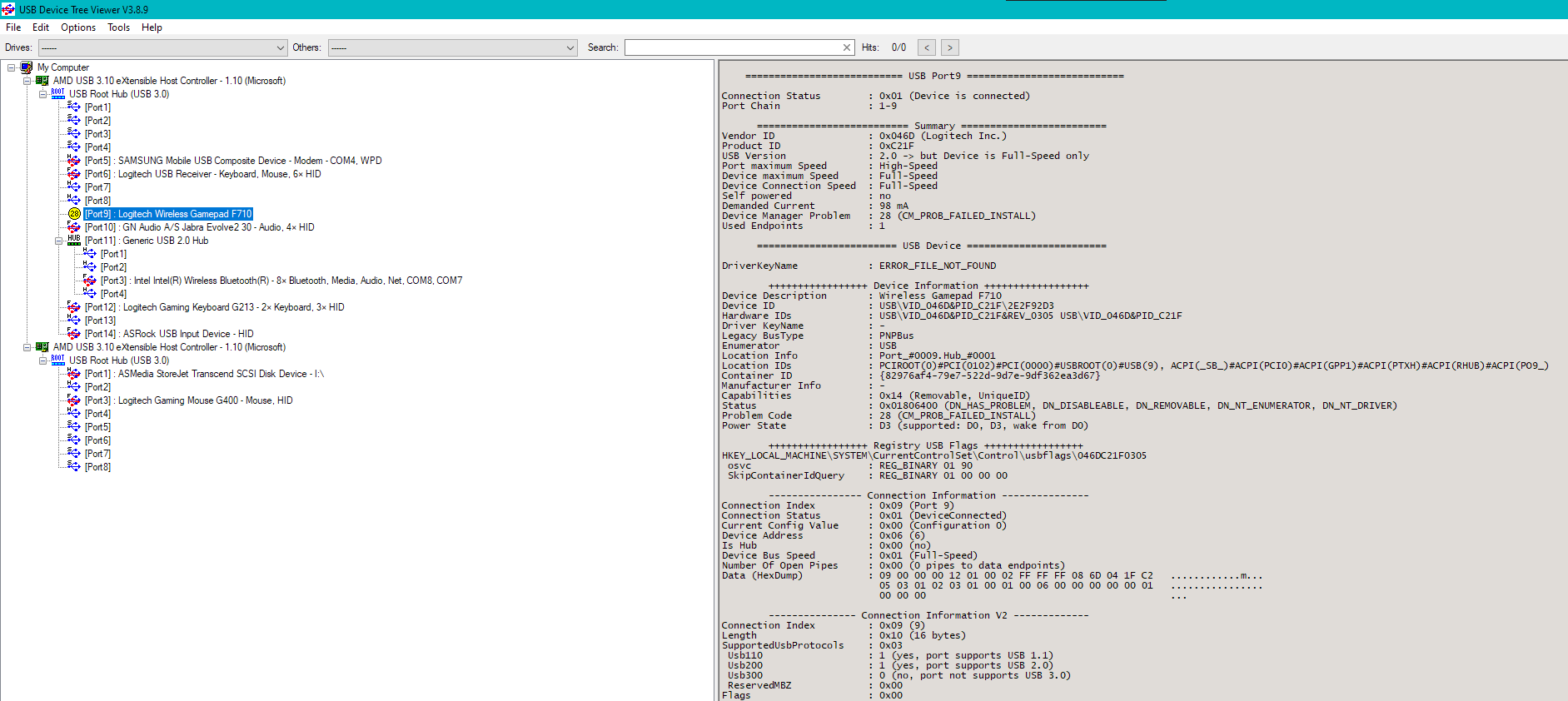Click the Generic USB 2.0 Hub icon

(x=74, y=240)
